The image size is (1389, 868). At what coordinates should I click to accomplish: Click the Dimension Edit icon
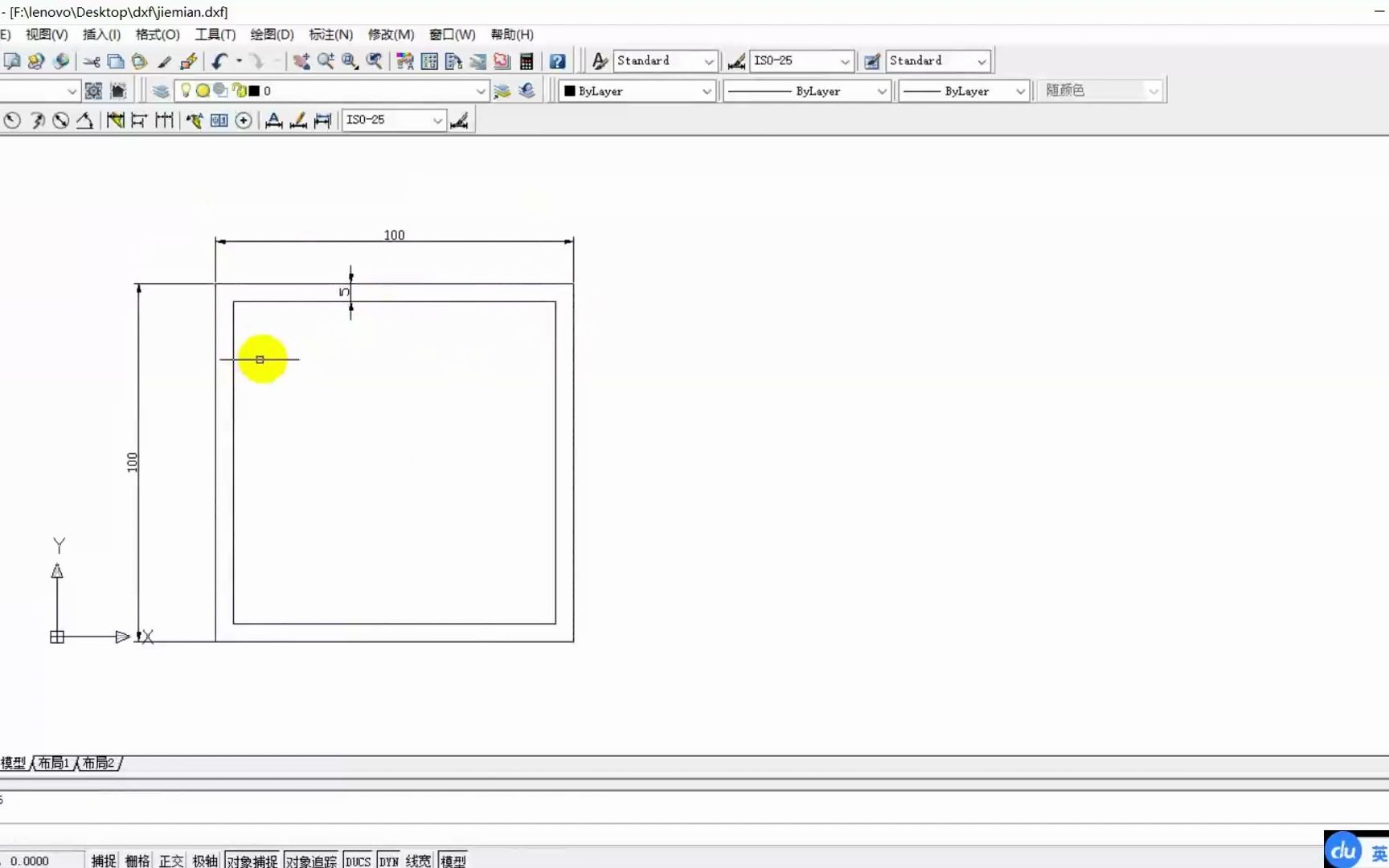[x=273, y=121]
